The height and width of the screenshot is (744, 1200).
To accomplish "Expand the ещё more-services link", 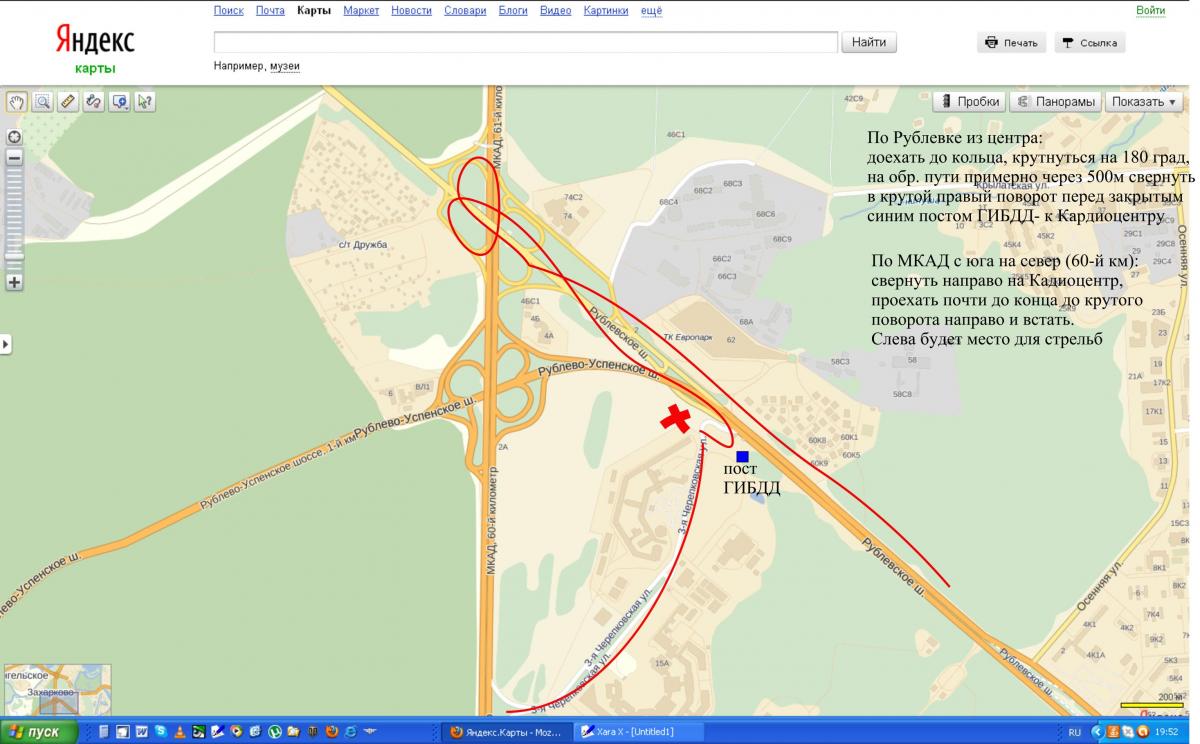I will click(x=651, y=11).
